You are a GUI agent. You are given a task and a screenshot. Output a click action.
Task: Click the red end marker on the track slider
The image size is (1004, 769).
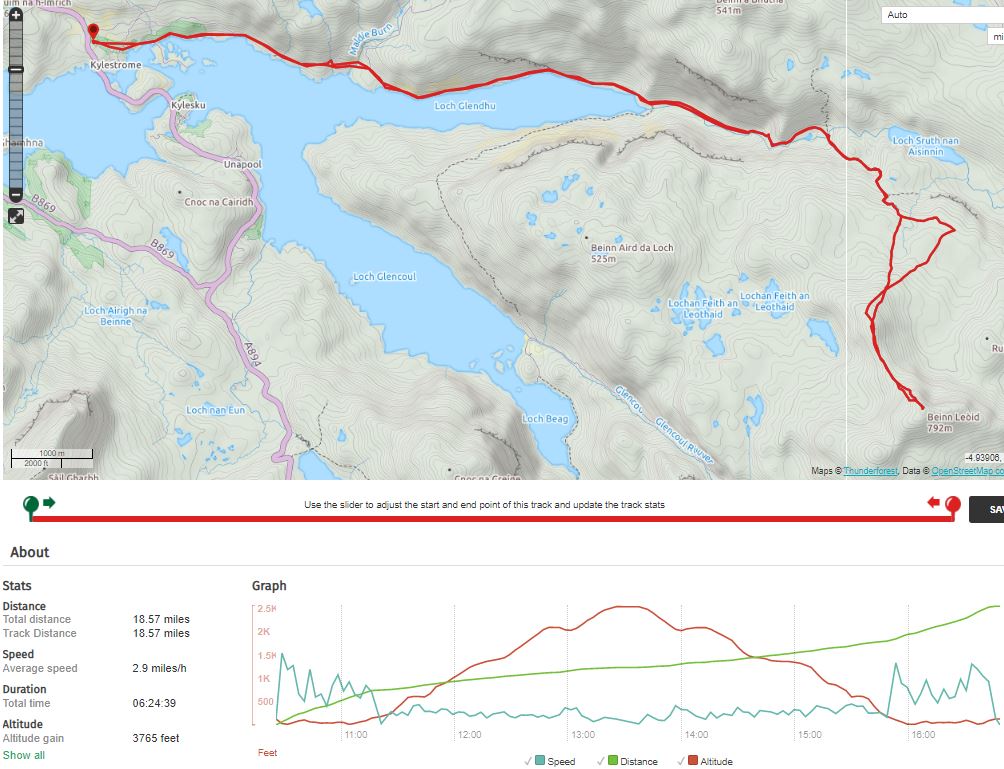pos(953,505)
